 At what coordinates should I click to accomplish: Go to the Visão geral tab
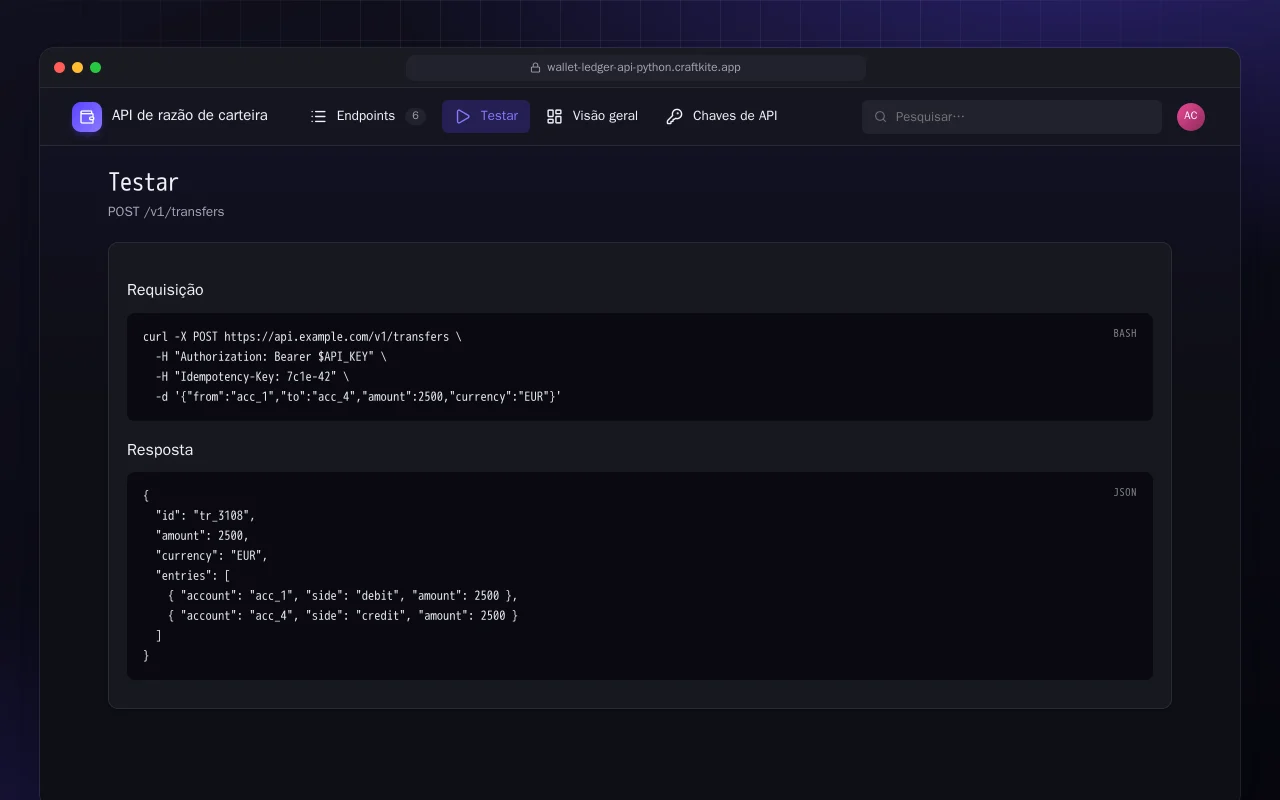(592, 116)
